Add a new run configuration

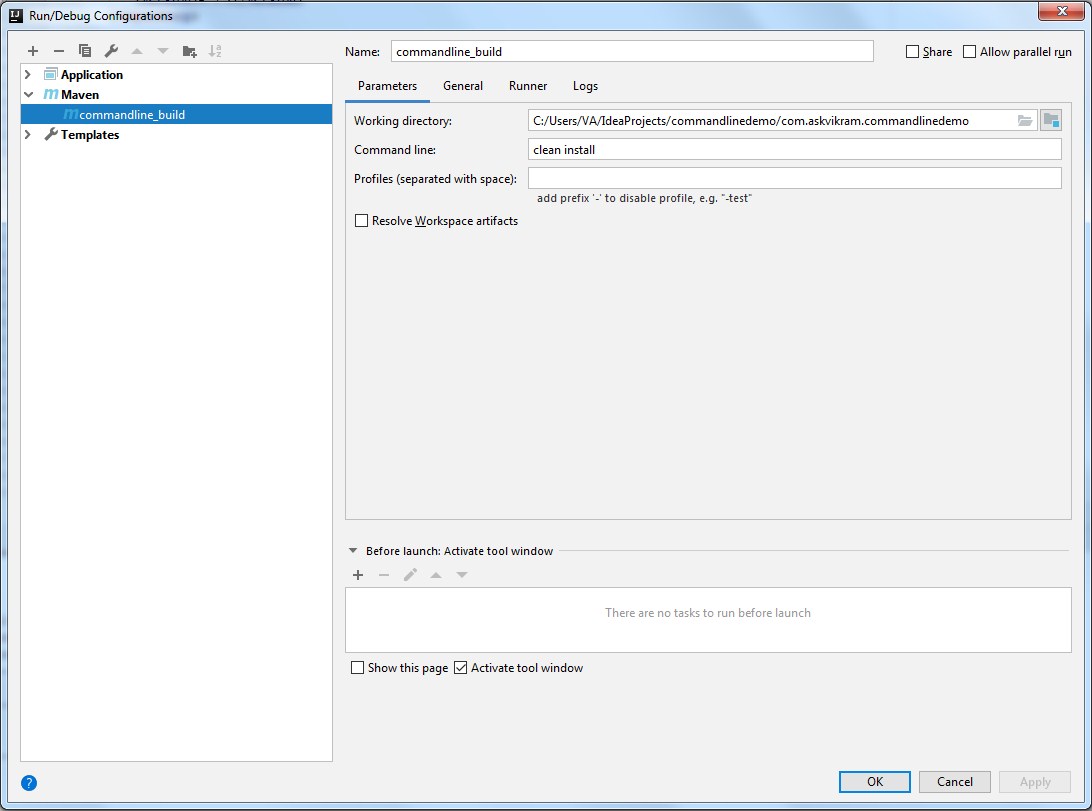[33, 51]
